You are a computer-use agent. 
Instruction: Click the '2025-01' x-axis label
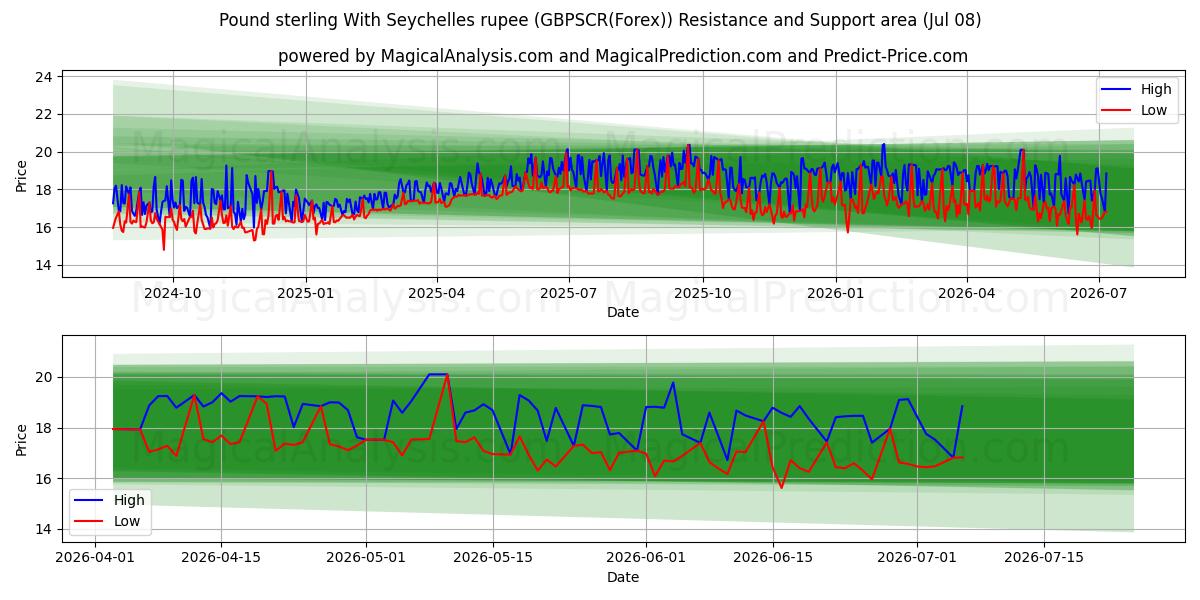pyautogui.click(x=305, y=295)
